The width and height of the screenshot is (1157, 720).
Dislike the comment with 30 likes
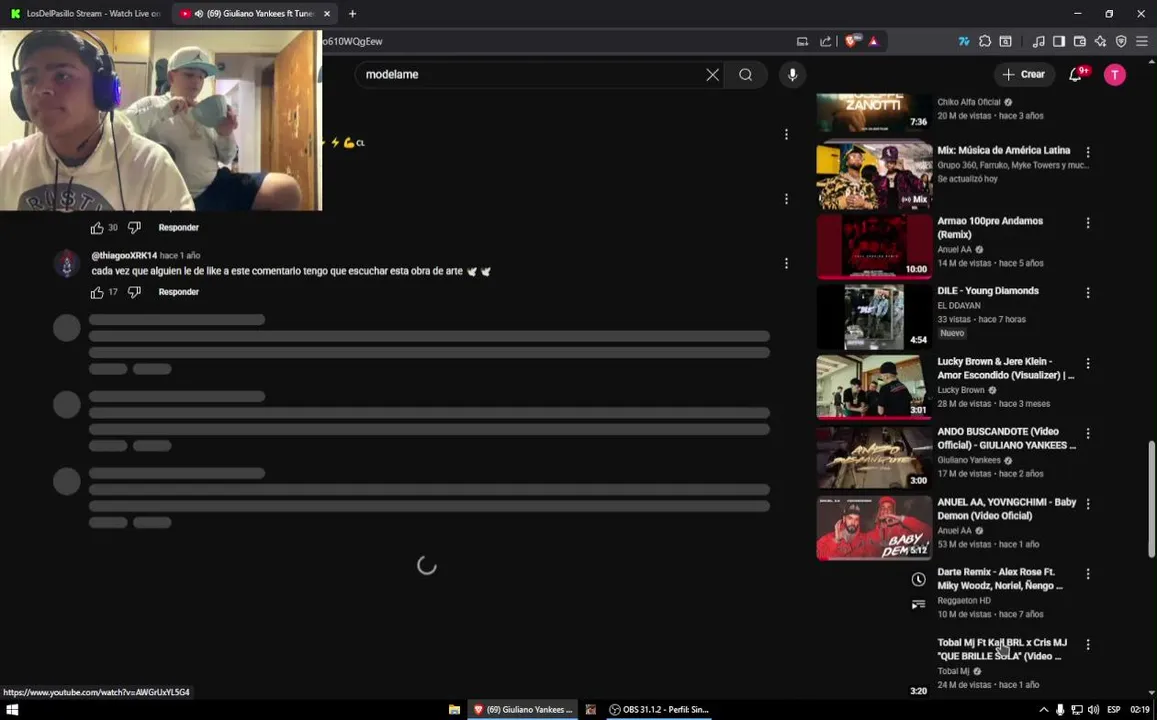coord(134,228)
